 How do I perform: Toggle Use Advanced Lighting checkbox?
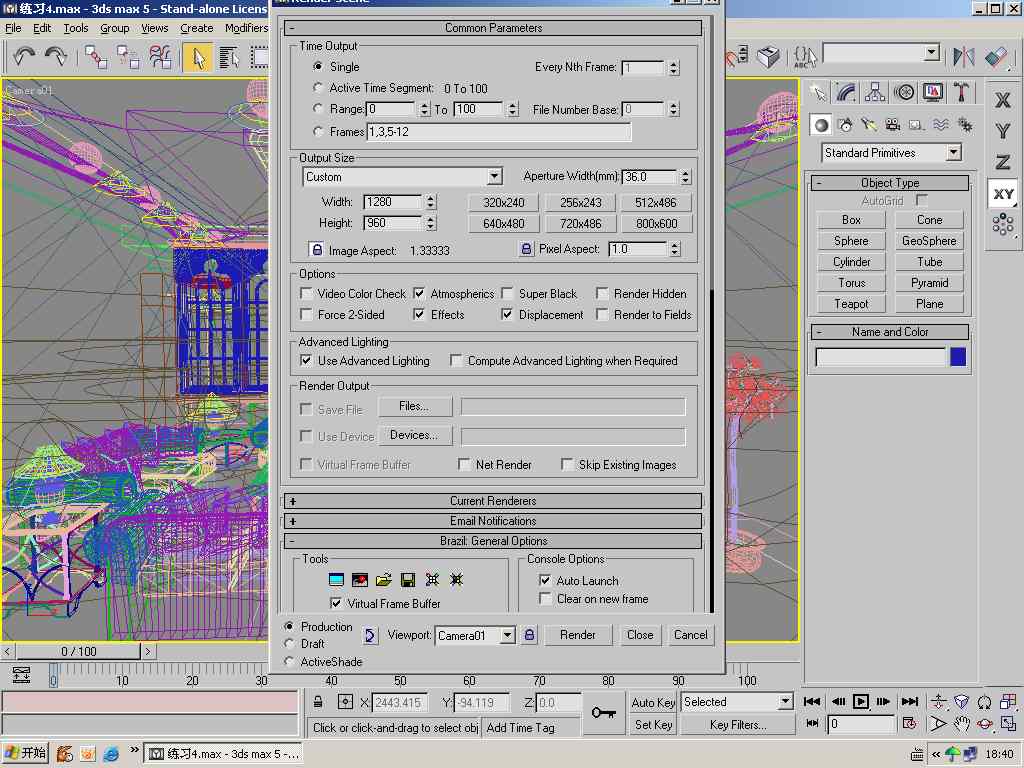[x=306, y=360]
